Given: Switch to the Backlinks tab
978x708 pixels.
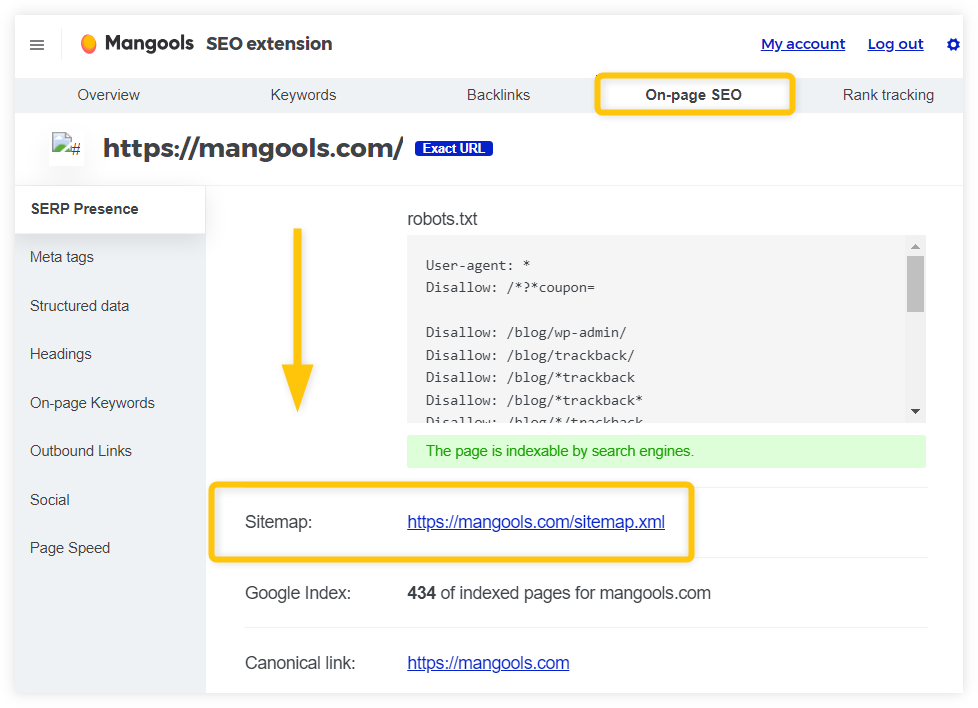Looking at the screenshot, I should 498,95.
